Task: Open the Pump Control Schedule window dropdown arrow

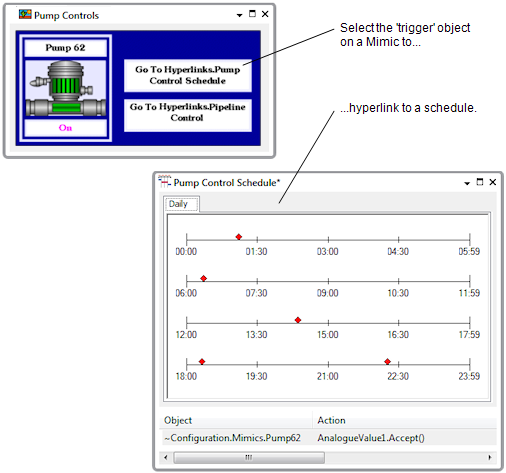Action: click(x=467, y=183)
